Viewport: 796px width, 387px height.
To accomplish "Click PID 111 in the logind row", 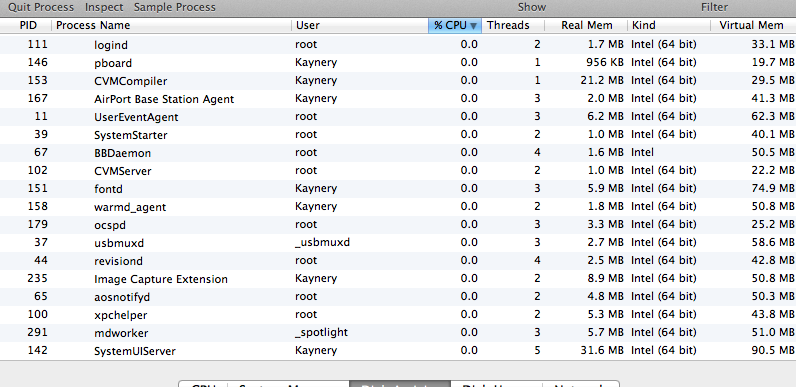I will 38,44.
